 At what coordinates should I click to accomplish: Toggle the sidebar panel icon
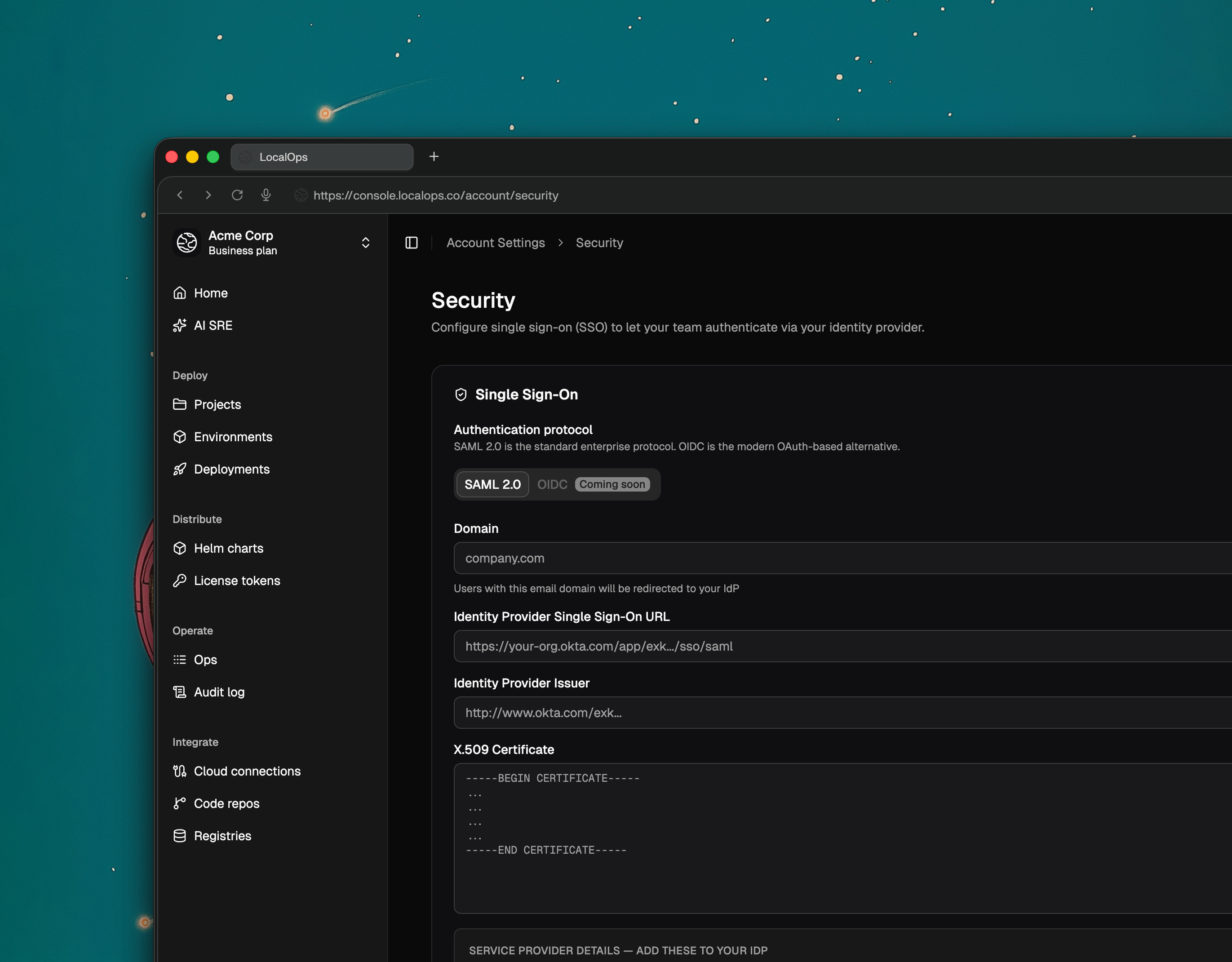411,243
